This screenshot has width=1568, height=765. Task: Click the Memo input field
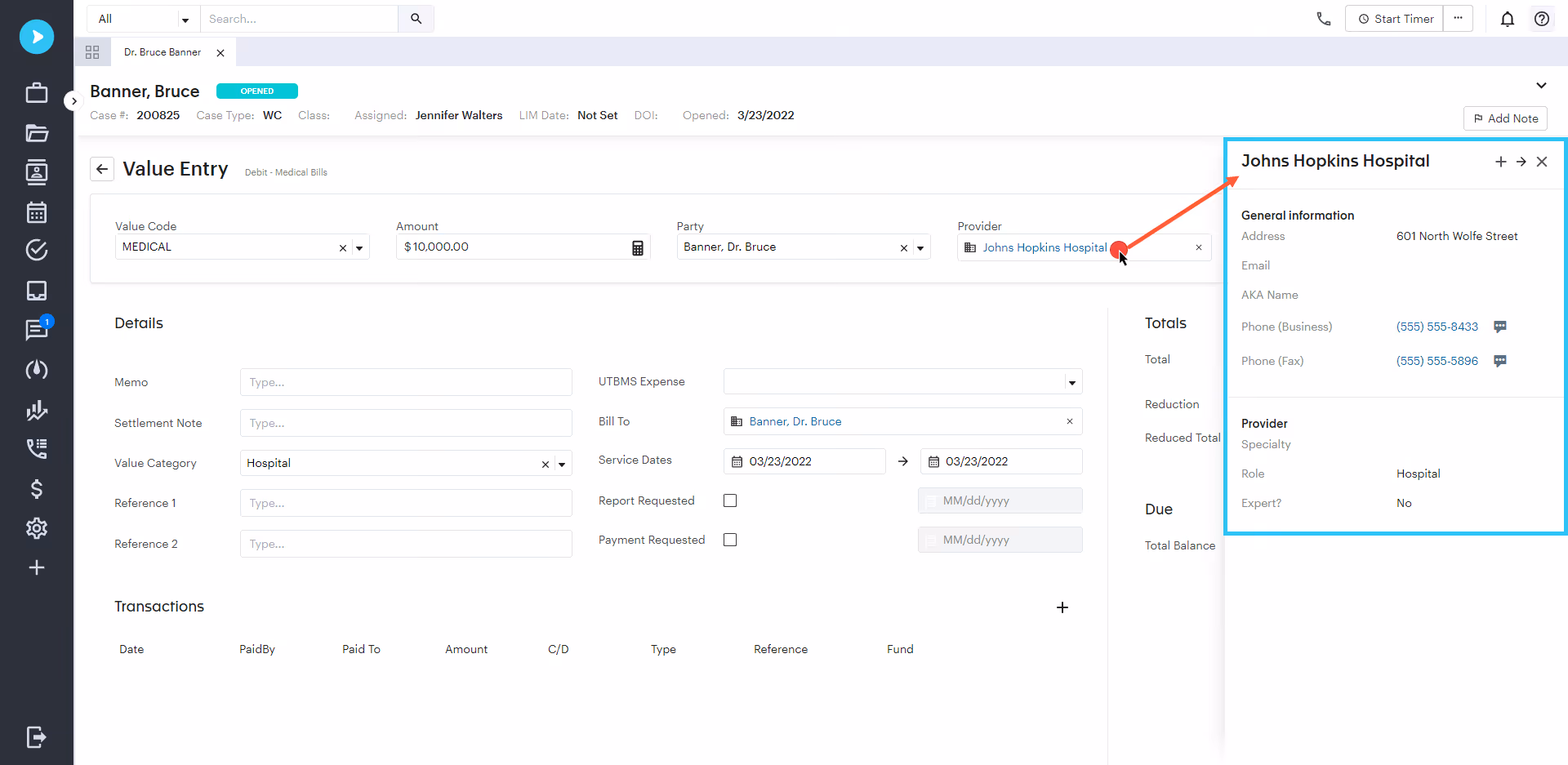tap(406, 382)
